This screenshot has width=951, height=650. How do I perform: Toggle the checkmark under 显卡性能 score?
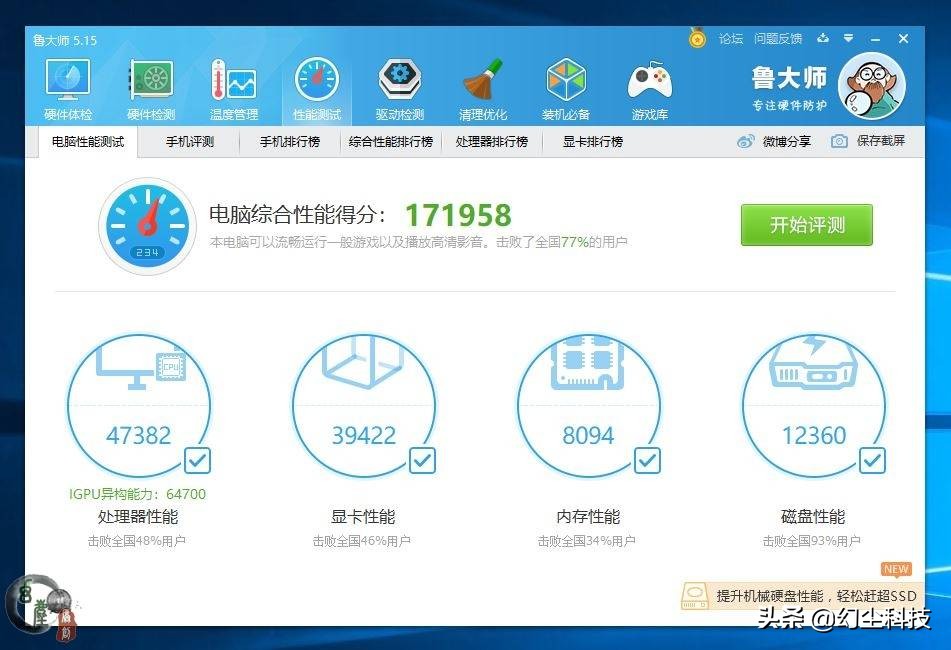(x=422, y=461)
